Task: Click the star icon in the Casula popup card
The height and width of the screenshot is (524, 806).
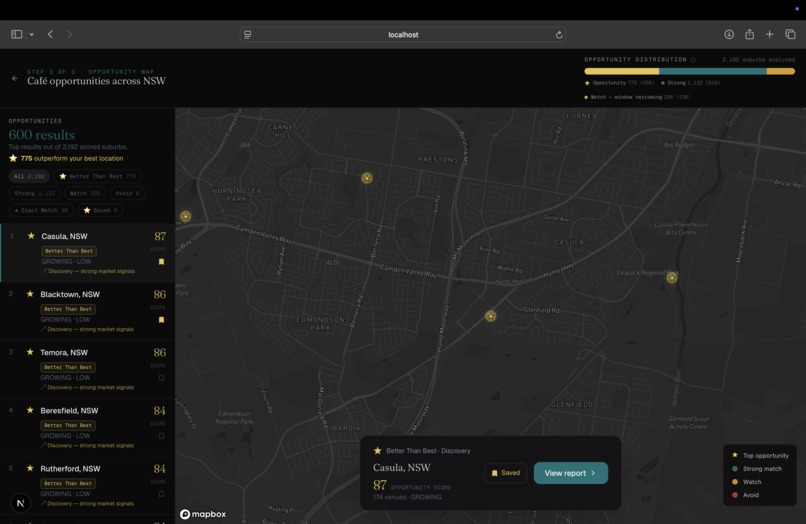Action: pos(378,450)
